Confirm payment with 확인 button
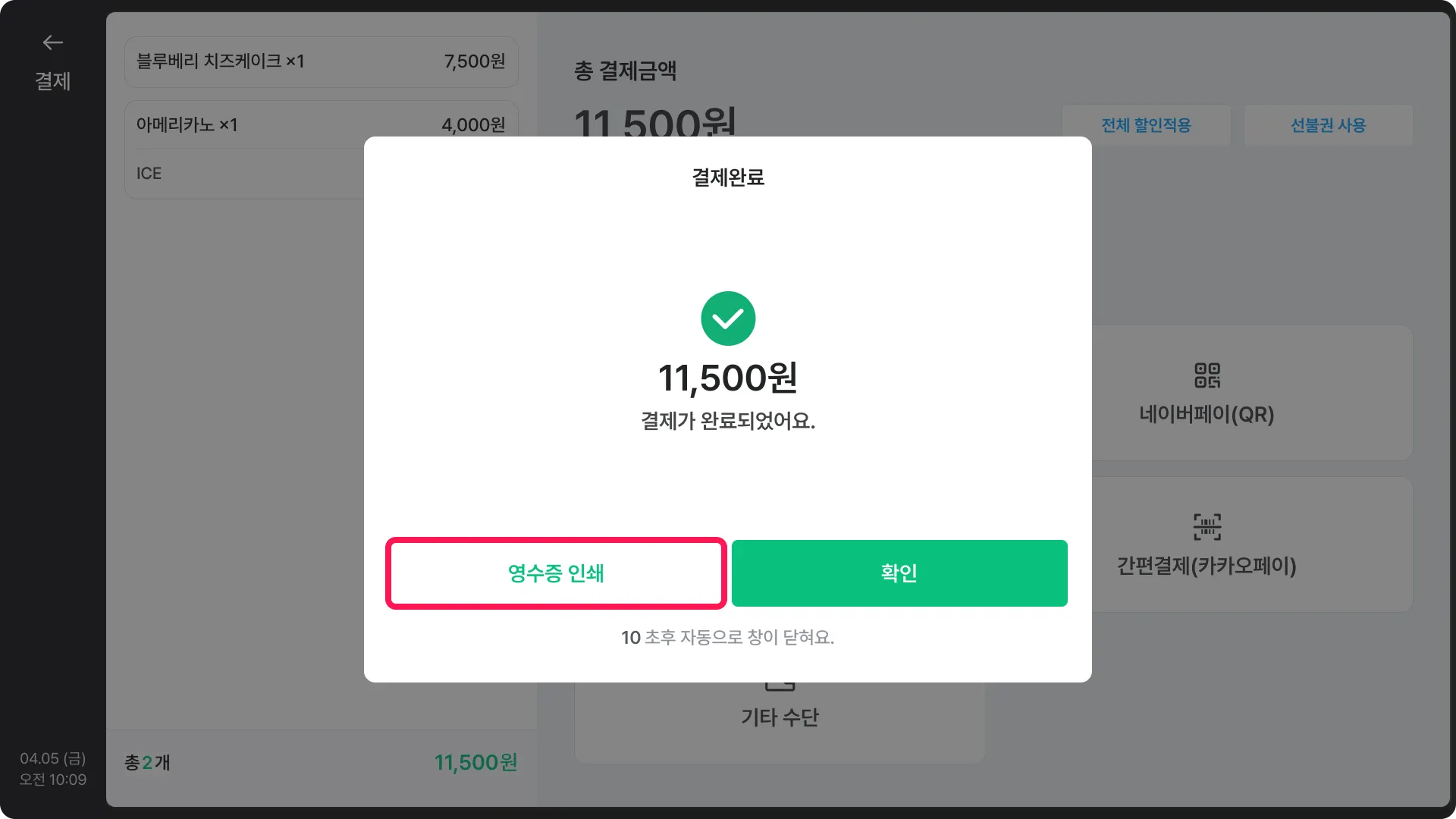Image resolution: width=1456 pixels, height=819 pixels. pyautogui.click(x=899, y=573)
